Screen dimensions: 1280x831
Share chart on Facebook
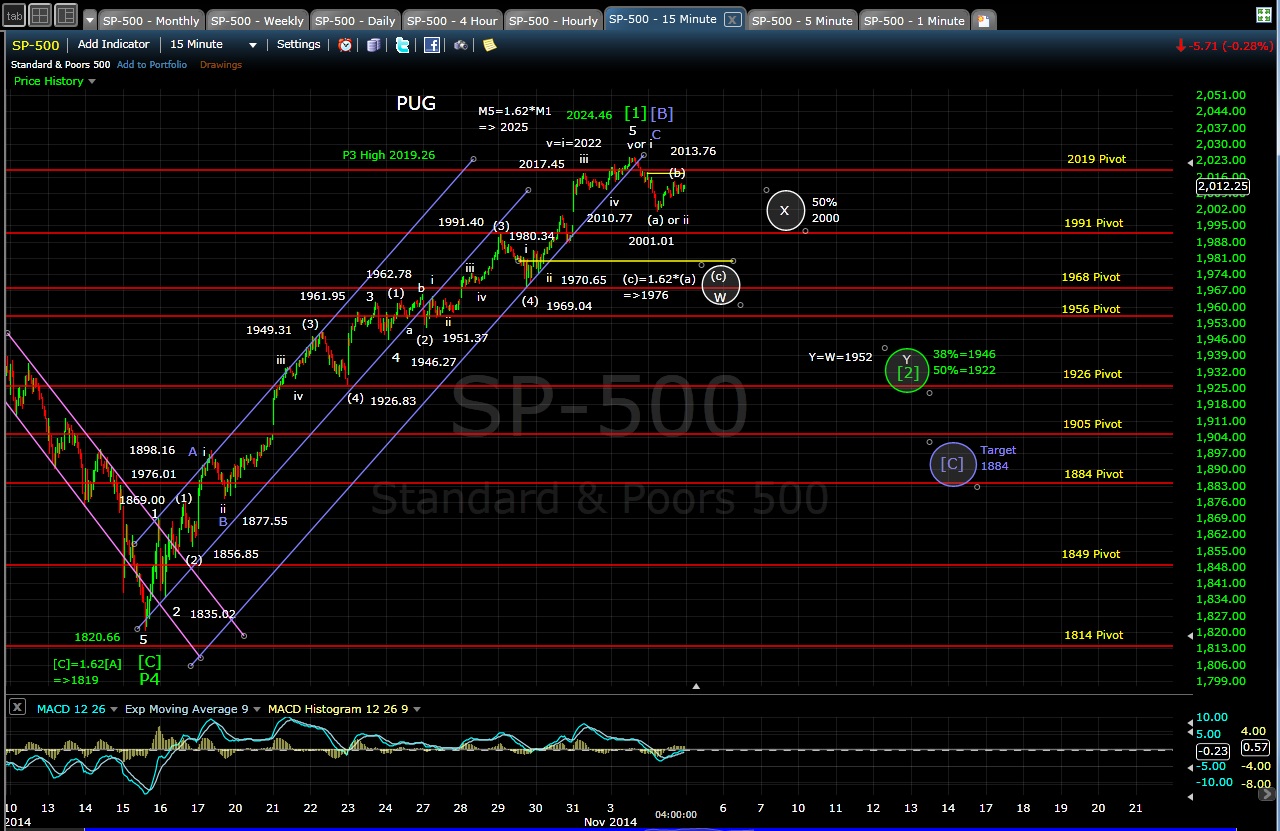[x=432, y=45]
